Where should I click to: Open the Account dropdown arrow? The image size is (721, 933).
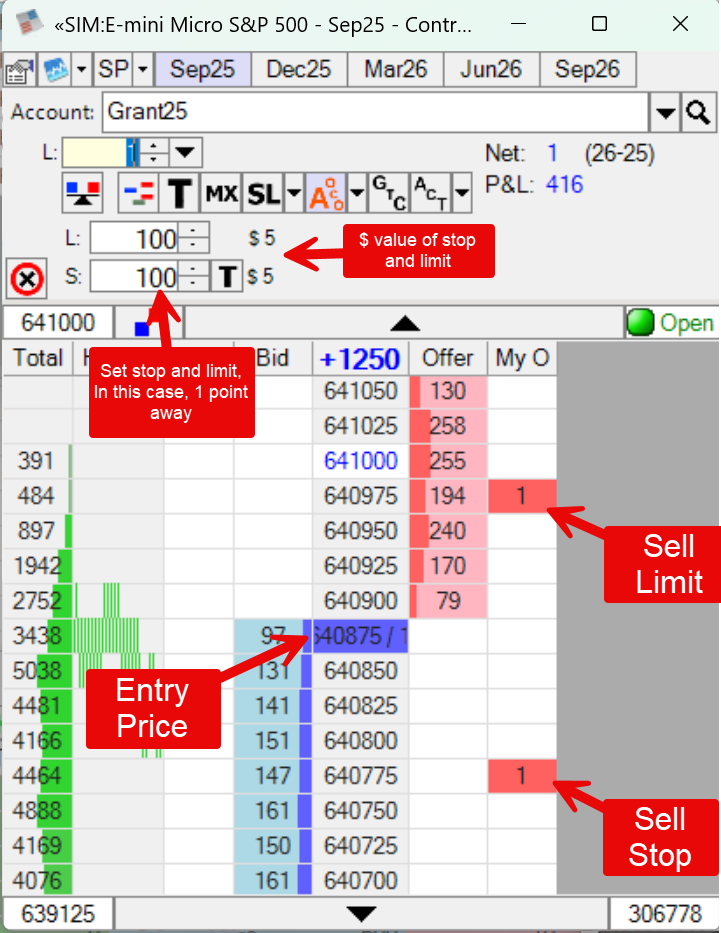coord(665,113)
